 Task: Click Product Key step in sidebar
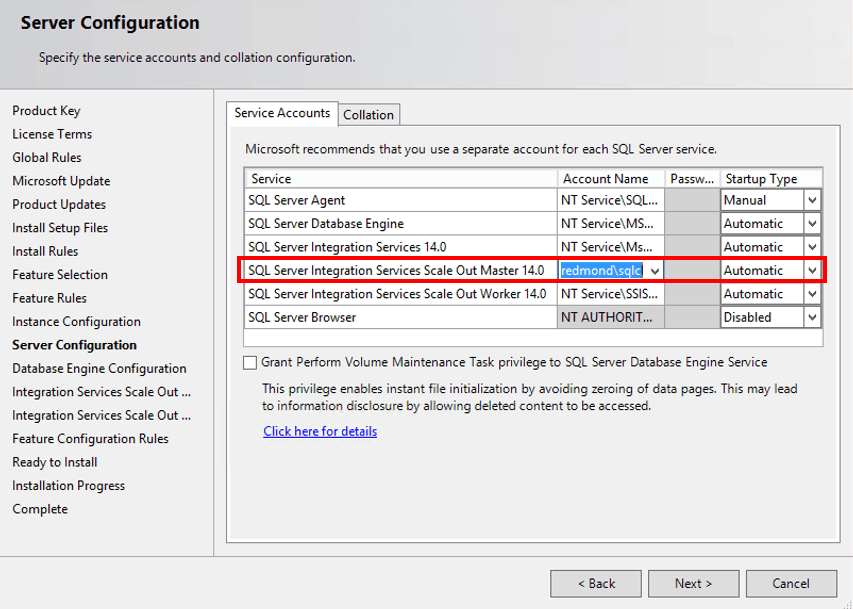46,111
